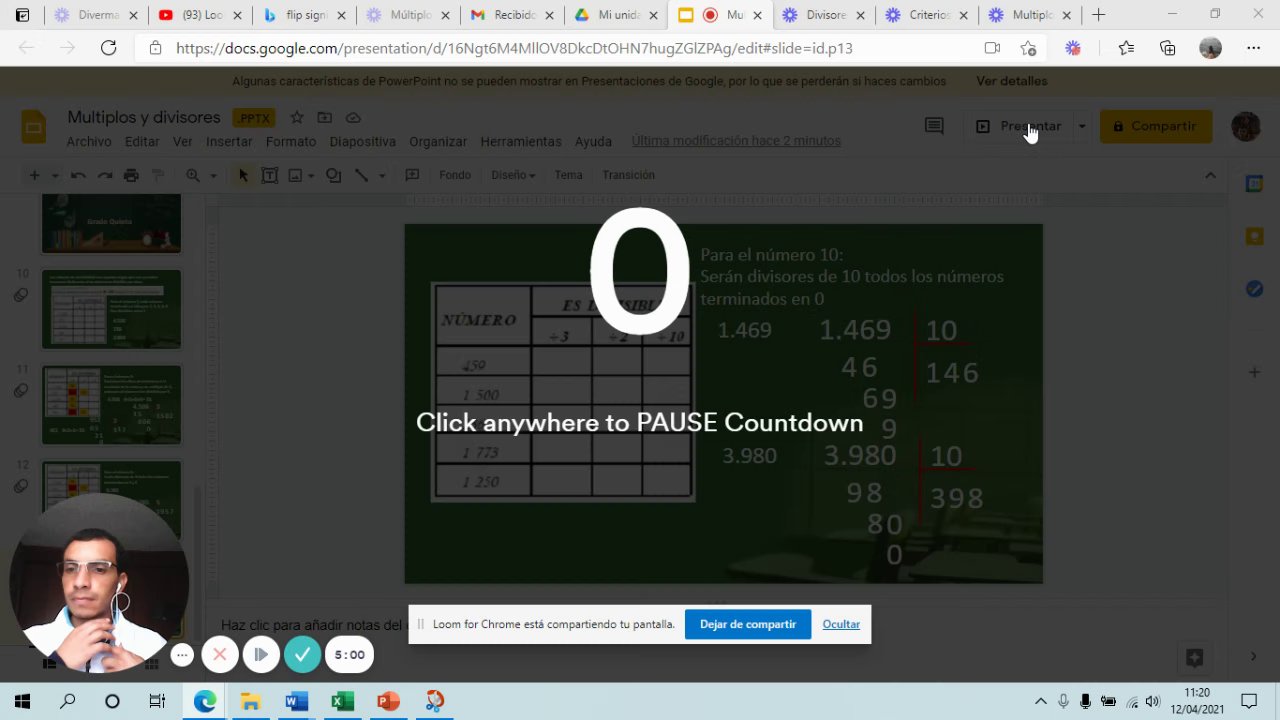Expand the insert image dropdown arrow
Image resolution: width=1280 pixels, height=720 pixels.
pyautogui.click(x=311, y=176)
